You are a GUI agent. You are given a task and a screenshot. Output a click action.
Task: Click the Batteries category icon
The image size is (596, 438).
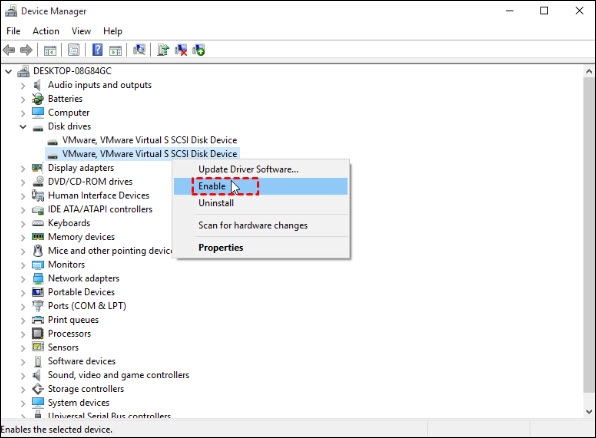tap(38, 99)
